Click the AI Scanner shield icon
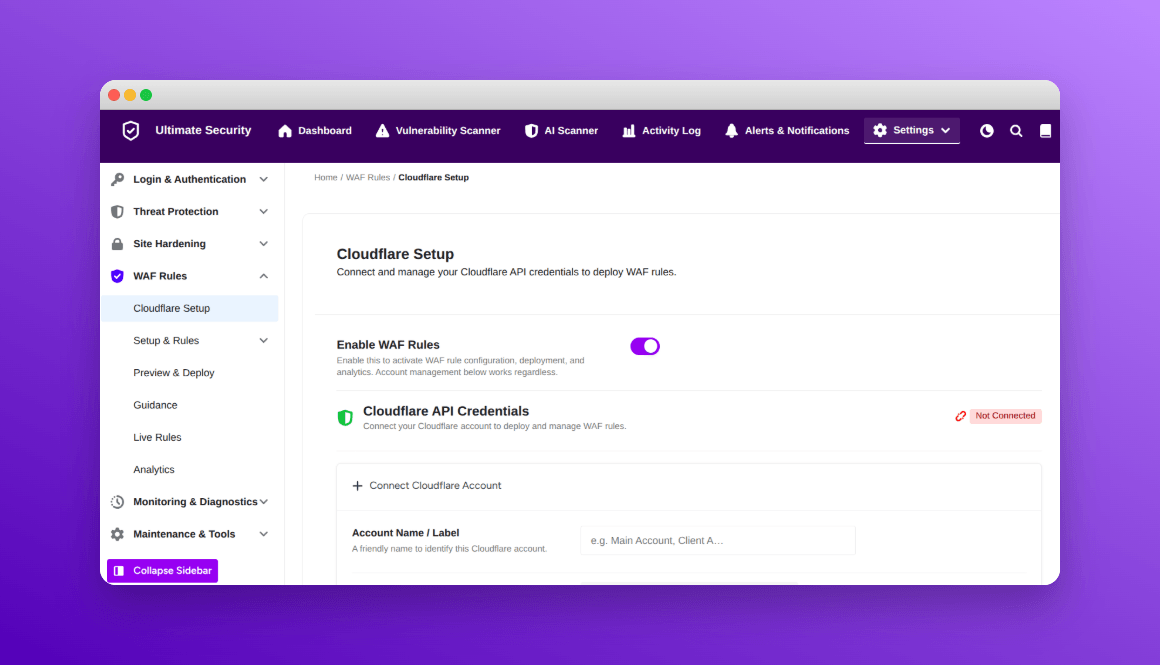1160x665 pixels. coord(531,131)
